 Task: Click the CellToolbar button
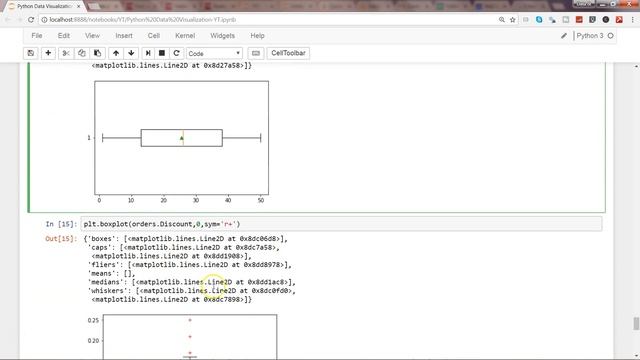pyautogui.click(x=288, y=53)
